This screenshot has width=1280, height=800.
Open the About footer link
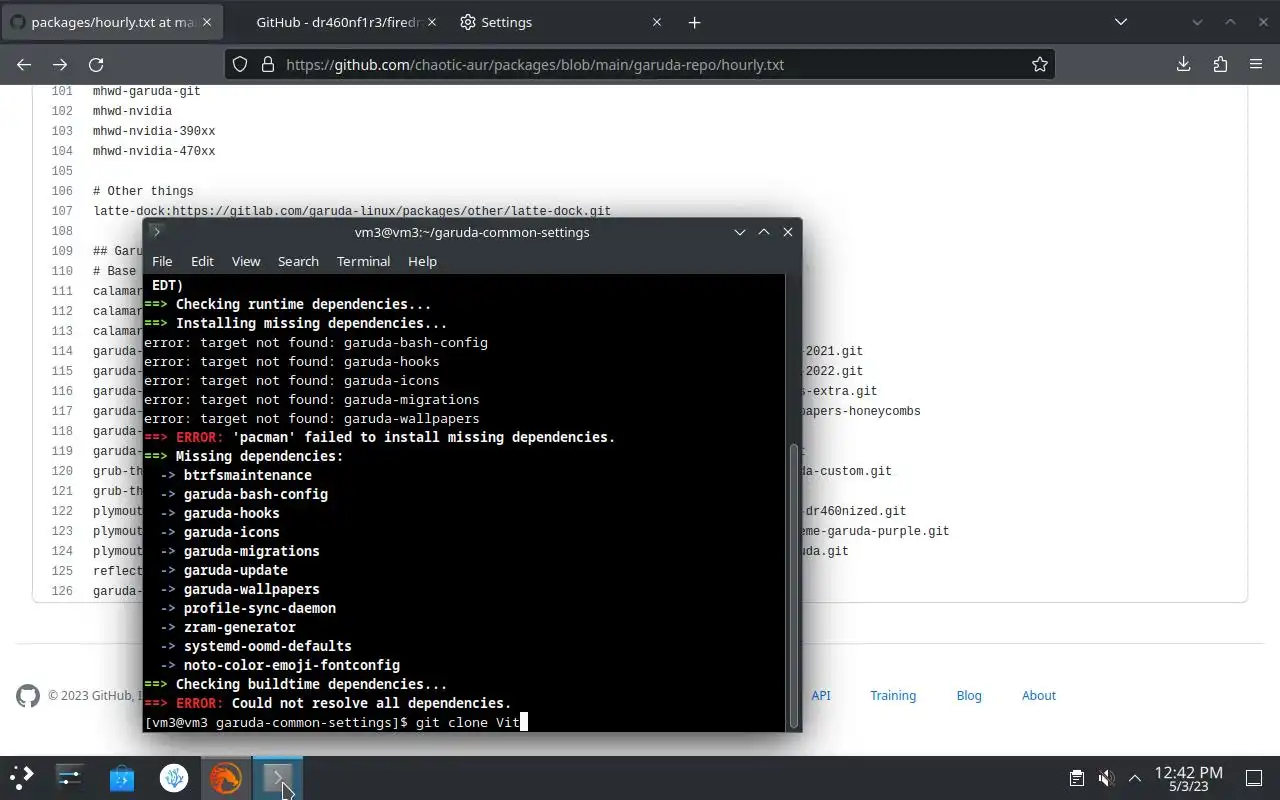[1039, 695]
